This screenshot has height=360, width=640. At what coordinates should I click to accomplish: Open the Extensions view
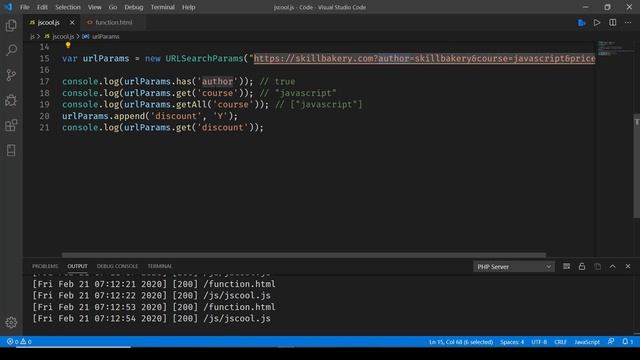(11, 125)
